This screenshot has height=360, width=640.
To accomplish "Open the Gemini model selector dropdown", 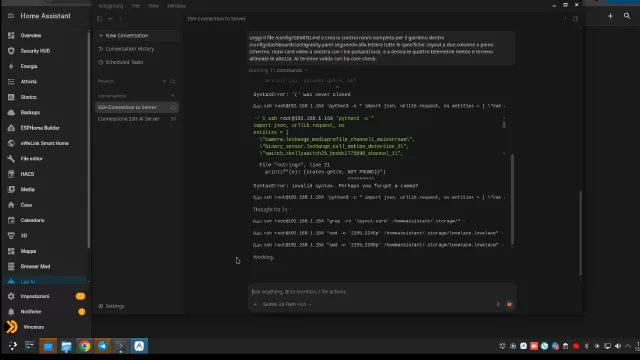I will [287, 304].
